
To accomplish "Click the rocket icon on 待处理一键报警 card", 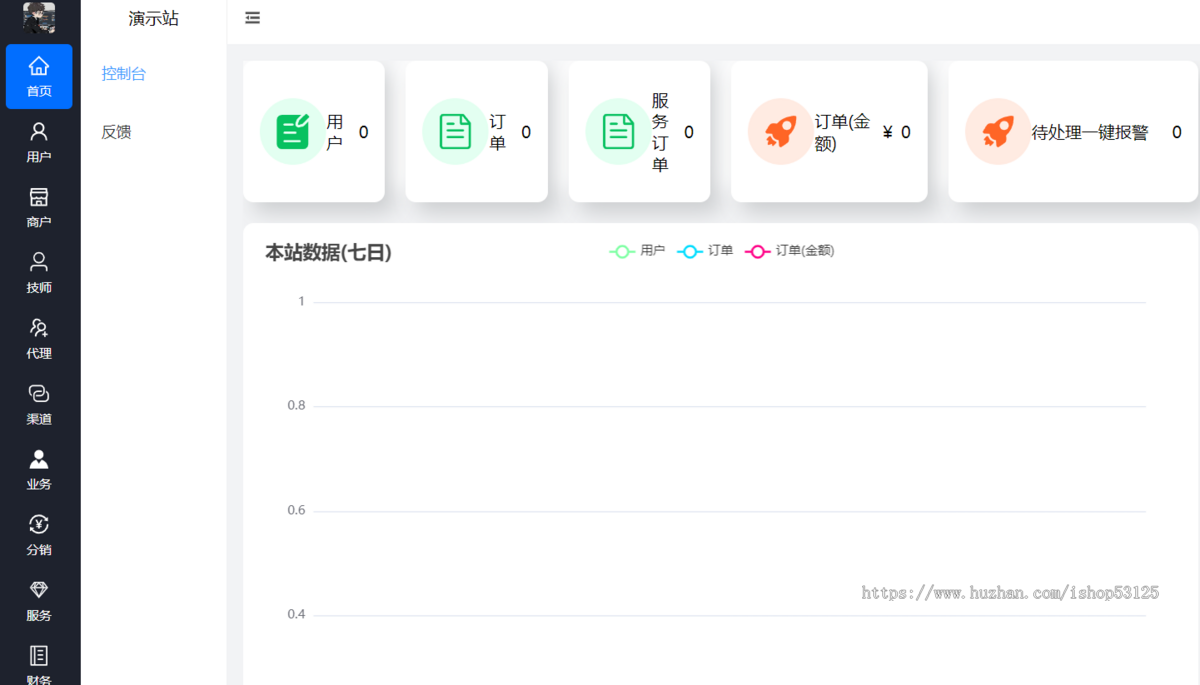I will [x=998, y=131].
